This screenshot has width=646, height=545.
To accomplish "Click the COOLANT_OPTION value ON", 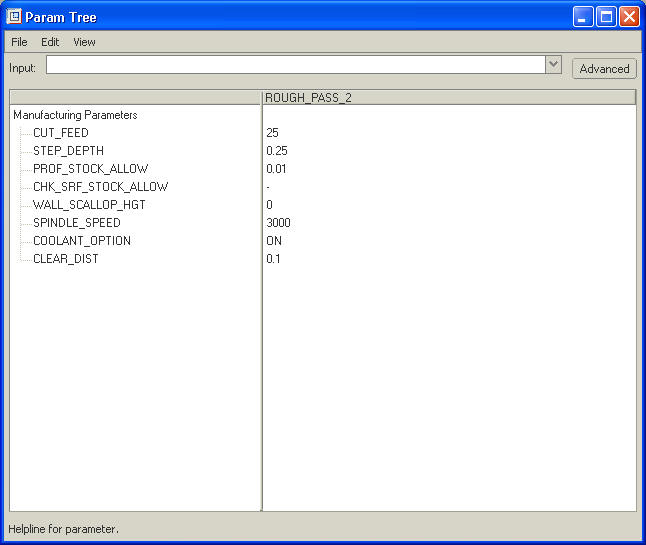I will (x=274, y=241).
